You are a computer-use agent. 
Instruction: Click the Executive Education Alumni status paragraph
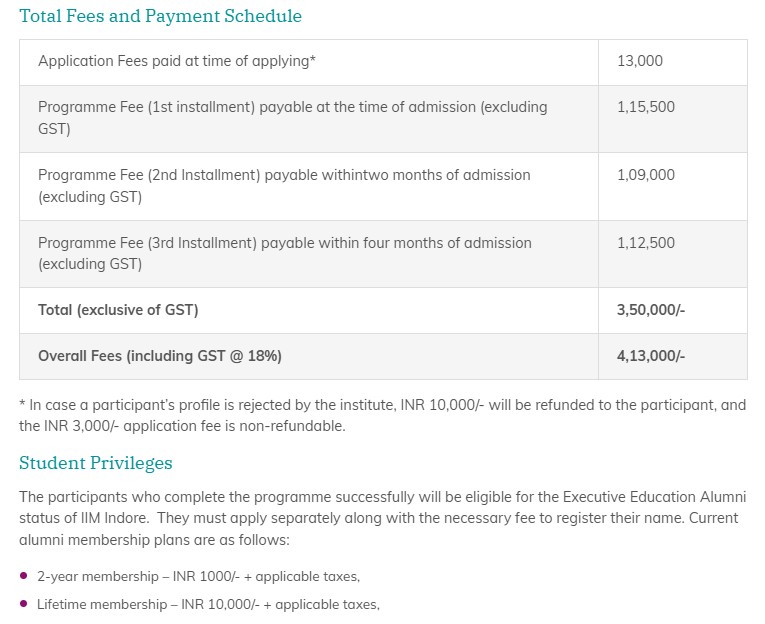click(x=382, y=517)
